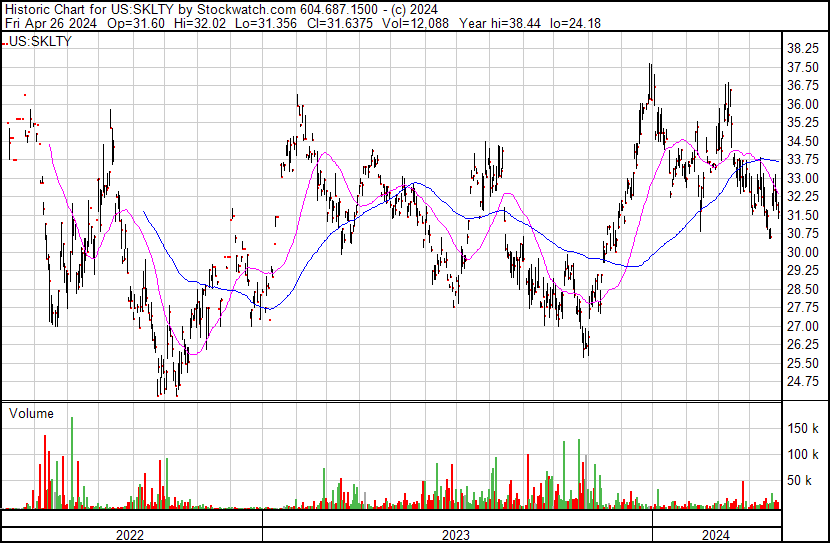Click the Year hi=38.44 value in header
The height and width of the screenshot is (543, 830).
pyautogui.click(x=500, y=23)
